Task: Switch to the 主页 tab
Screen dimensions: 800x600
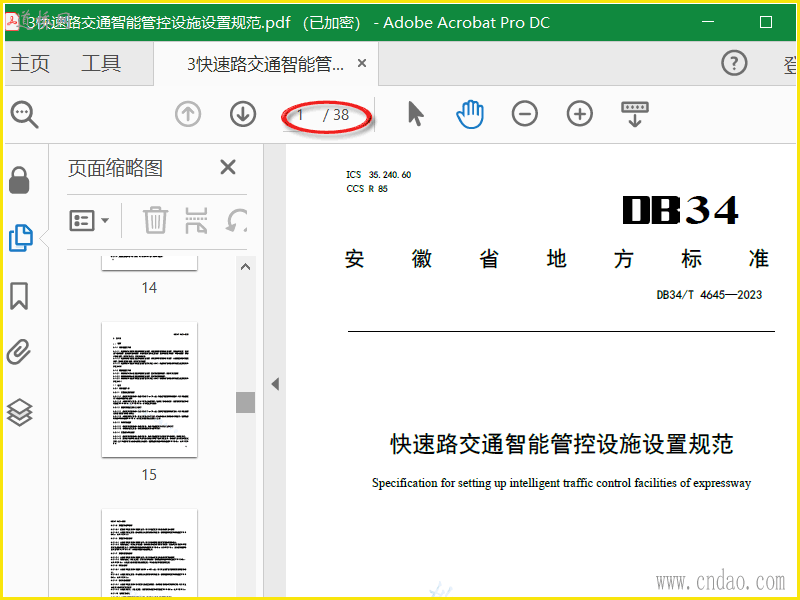Action: pos(30,63)
